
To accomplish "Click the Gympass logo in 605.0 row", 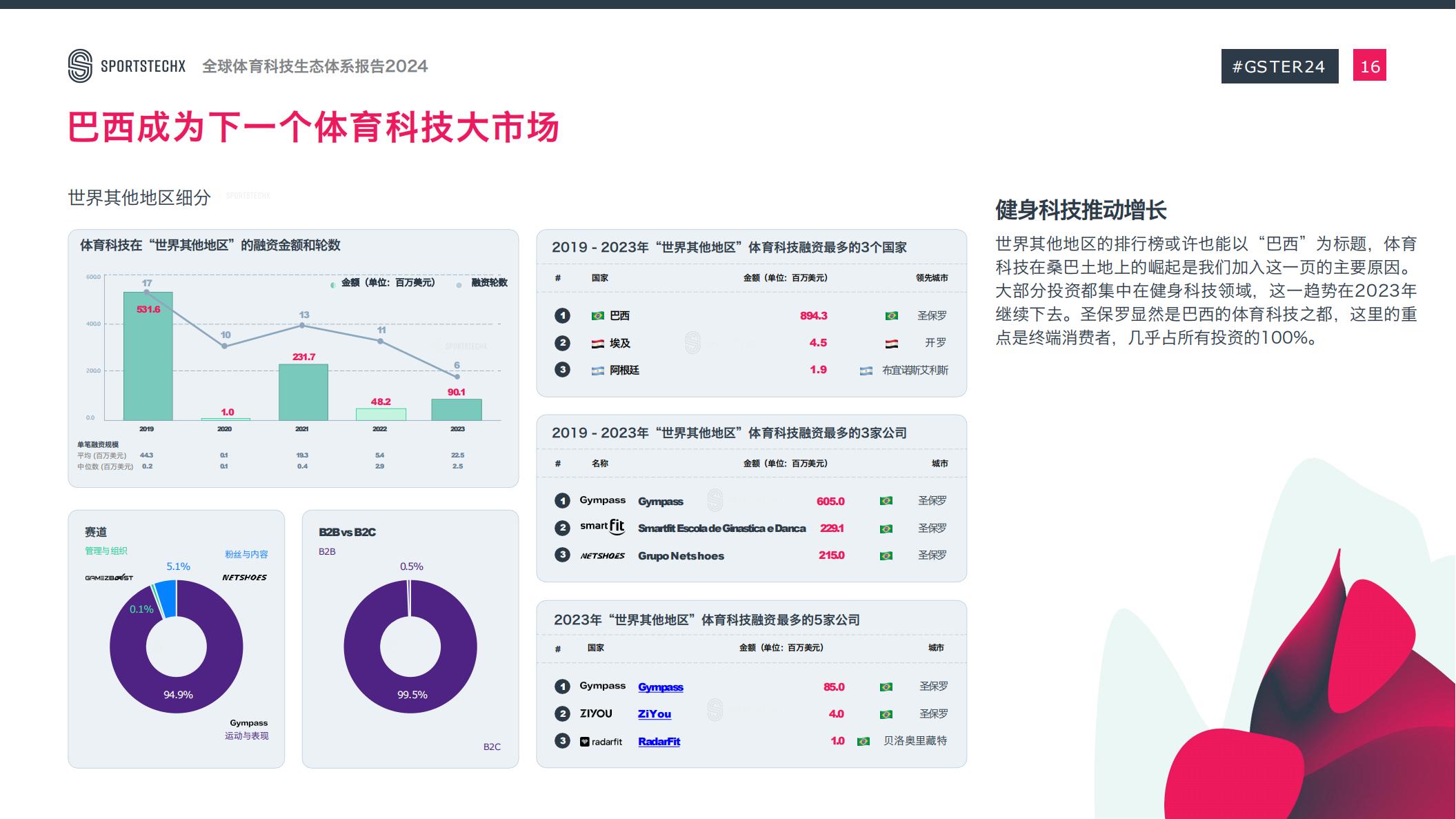I will pos(603,500).
